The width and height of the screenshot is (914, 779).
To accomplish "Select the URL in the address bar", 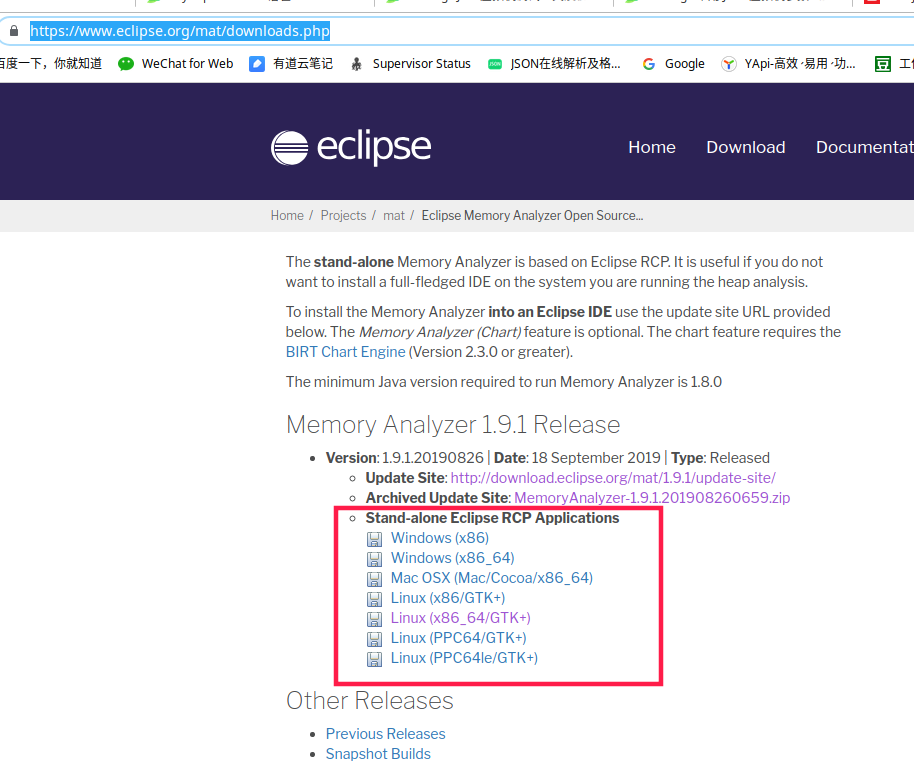I will pyautogui.click(x=180, y=31).
